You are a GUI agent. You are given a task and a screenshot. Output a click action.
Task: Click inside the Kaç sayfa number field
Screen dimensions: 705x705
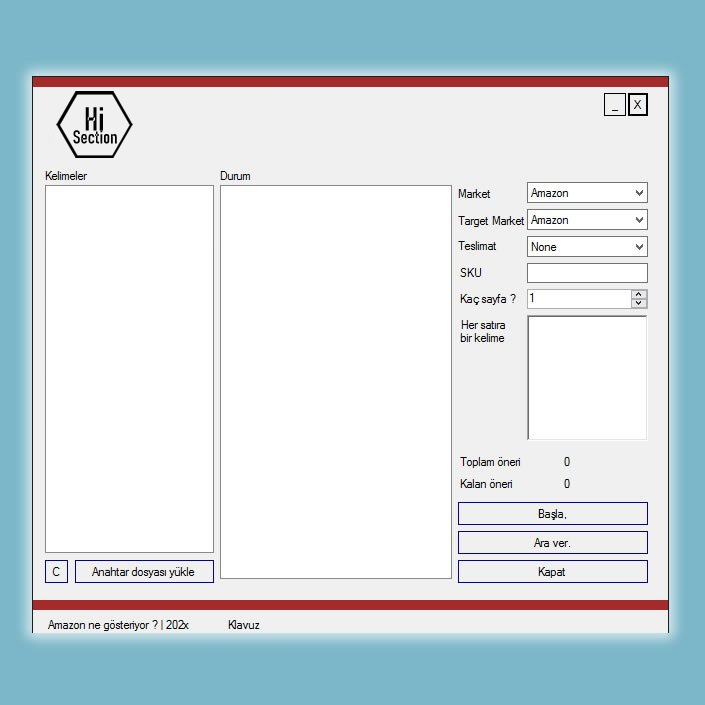click(578, 299)
